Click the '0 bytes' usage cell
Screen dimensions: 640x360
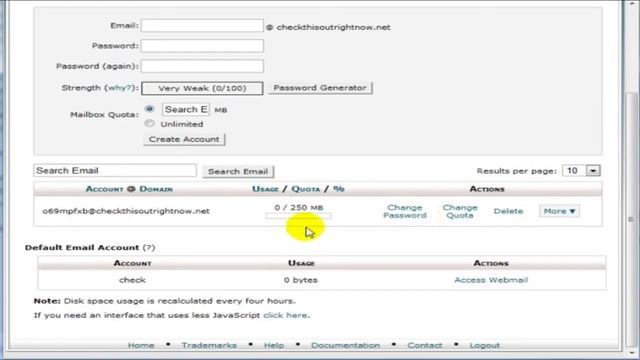[x=301, y=280]
